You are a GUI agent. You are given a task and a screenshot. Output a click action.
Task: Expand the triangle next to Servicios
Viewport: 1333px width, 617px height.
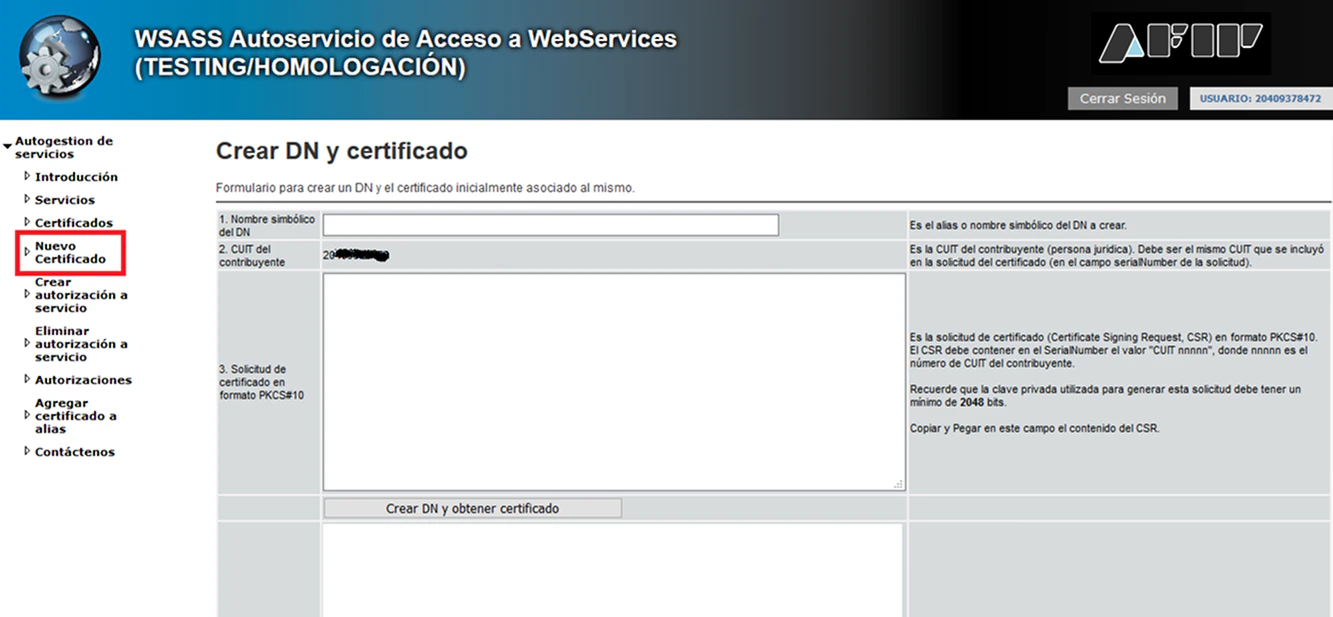pyautogui.click(x=27, y=200)
